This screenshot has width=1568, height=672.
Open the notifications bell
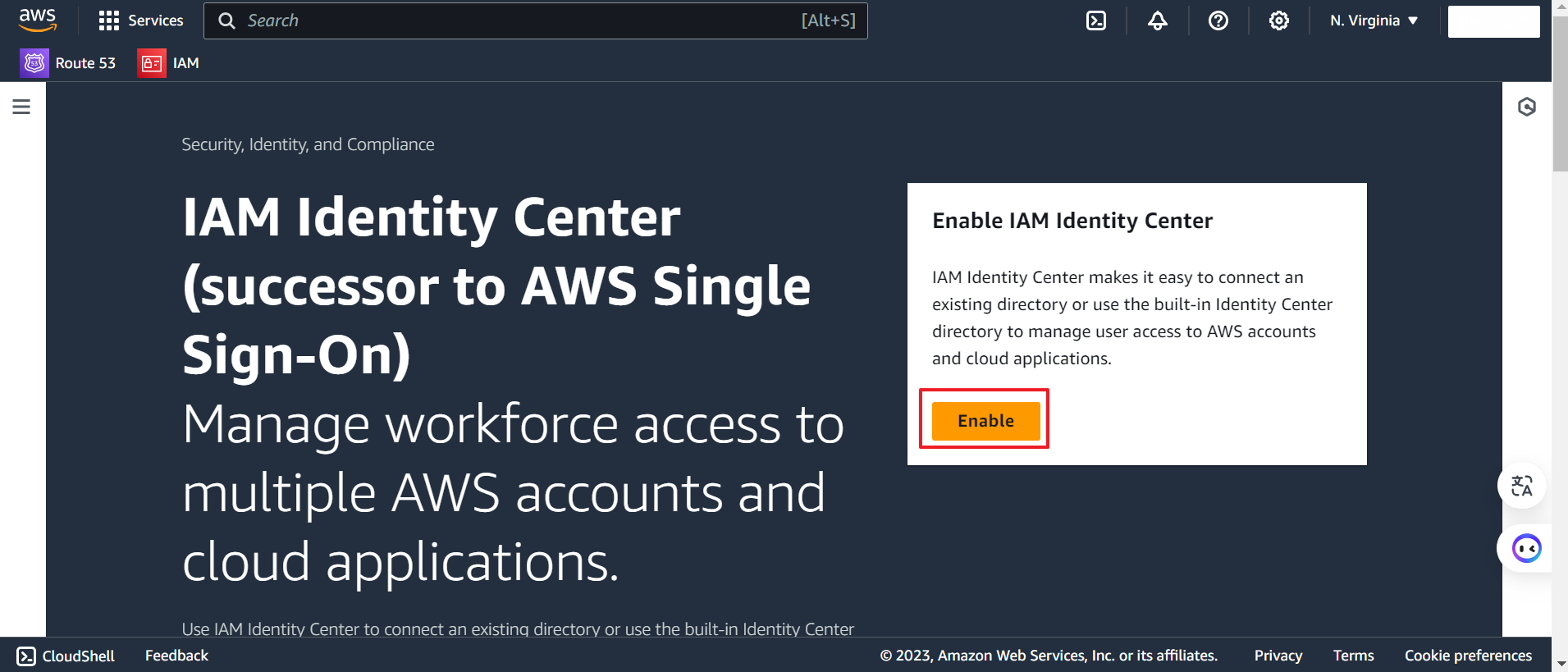click(x=1157, y=21)
